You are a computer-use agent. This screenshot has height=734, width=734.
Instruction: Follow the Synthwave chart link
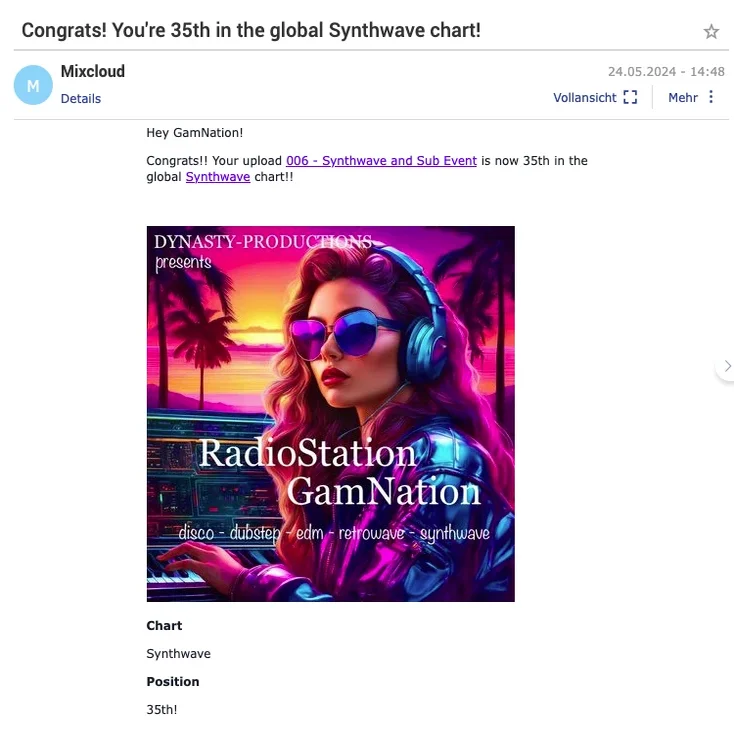pyautogui.click(x=218, y=177)
